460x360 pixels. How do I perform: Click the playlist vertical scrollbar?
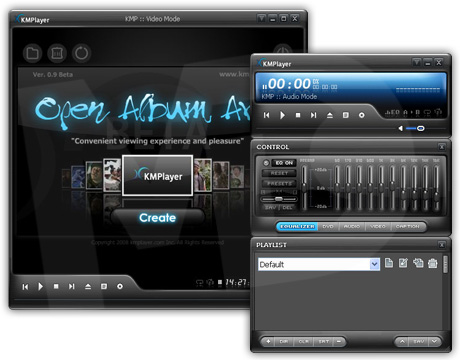tap(446, 265)
